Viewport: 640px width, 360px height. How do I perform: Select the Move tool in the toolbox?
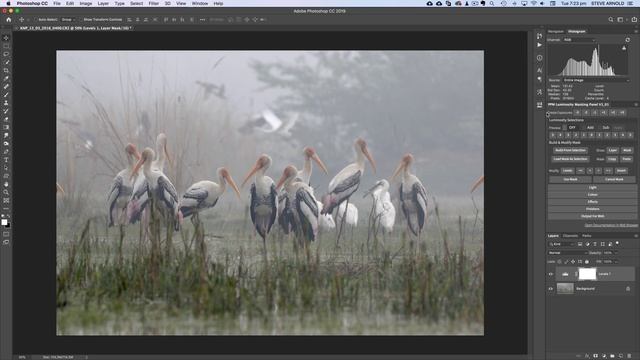[x=6, y=38]
